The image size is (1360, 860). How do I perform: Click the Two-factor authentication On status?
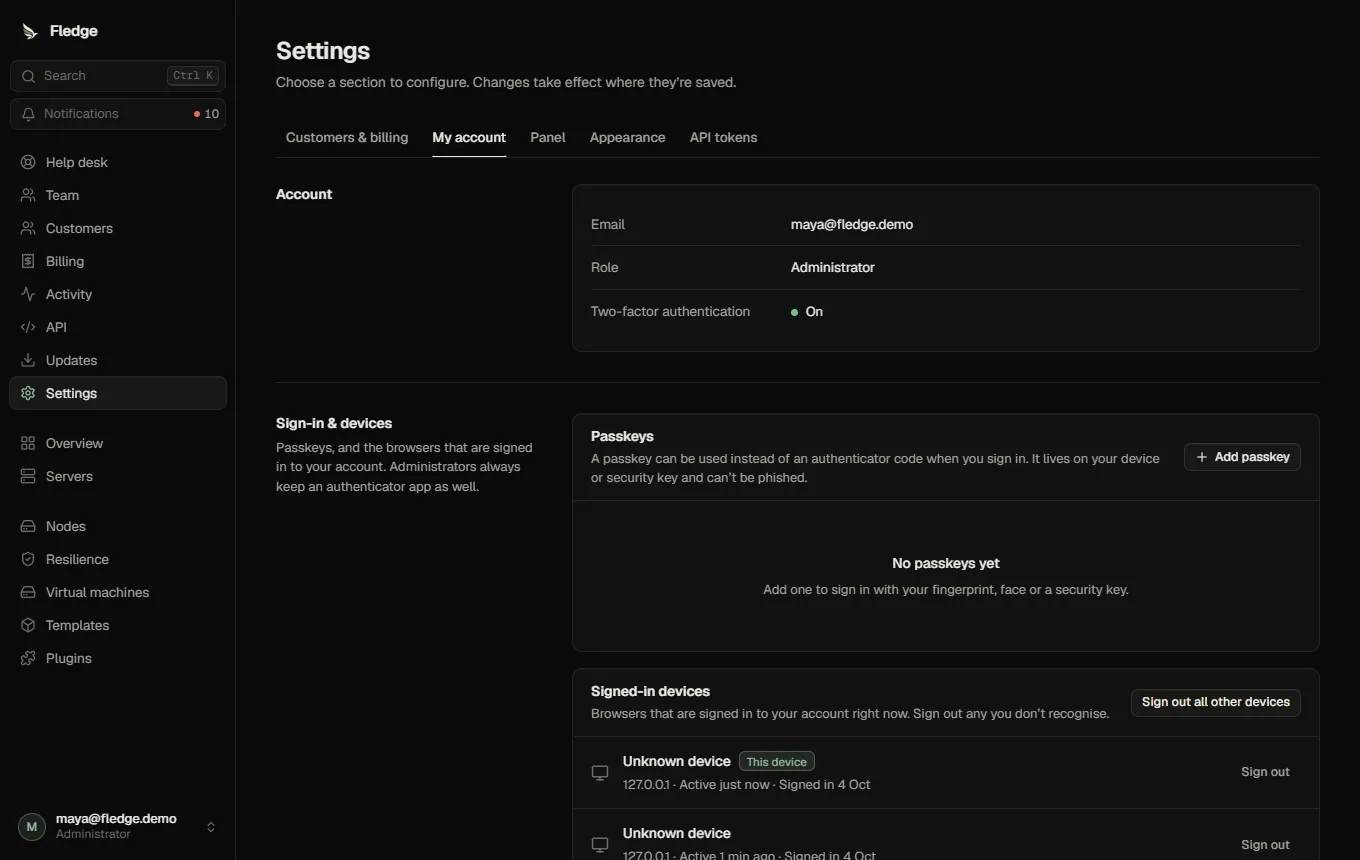pyautogui.click(x=807, y=312)
